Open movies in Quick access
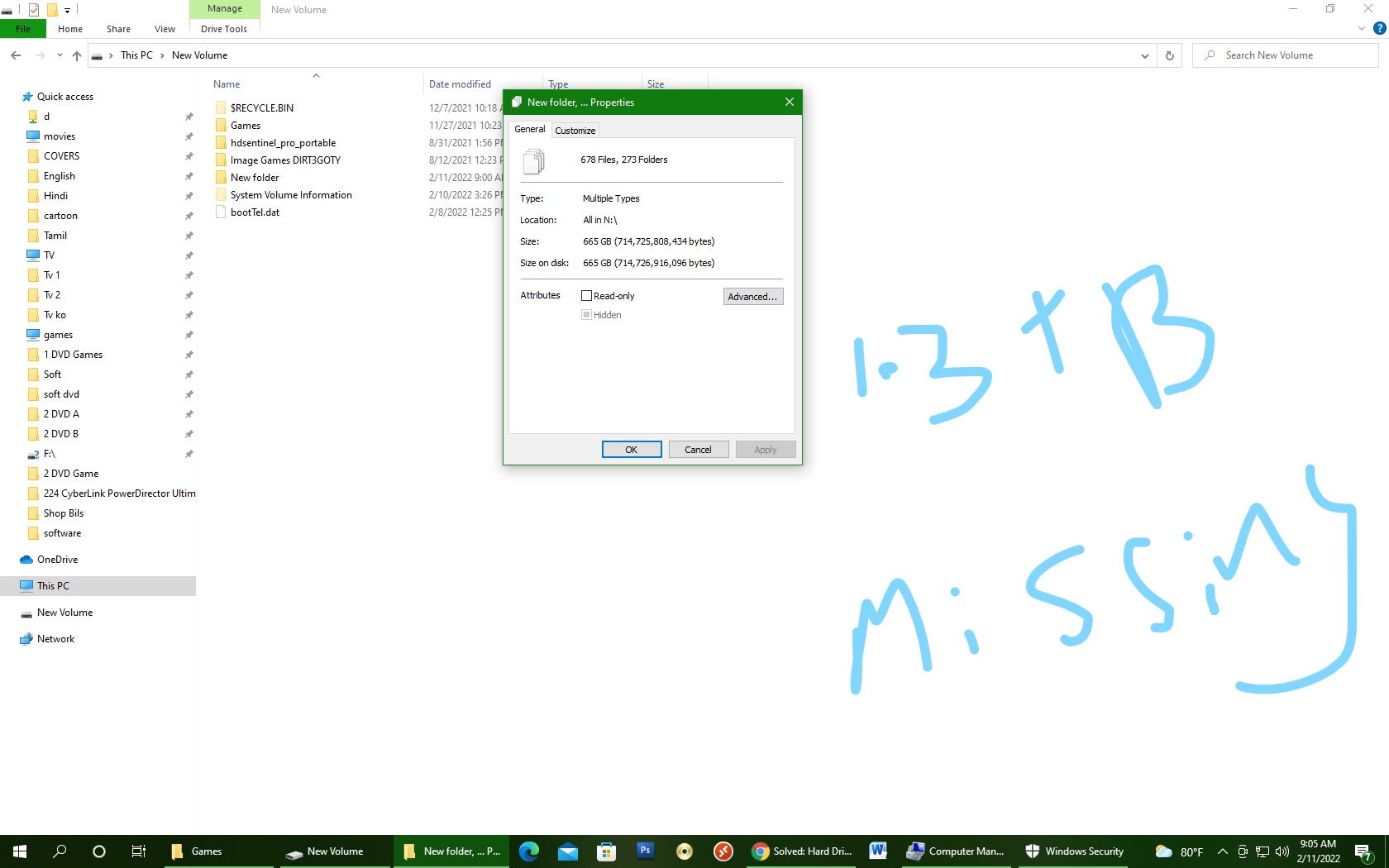The height and width of the screenshot is (868, 1389). coord(60,136)
